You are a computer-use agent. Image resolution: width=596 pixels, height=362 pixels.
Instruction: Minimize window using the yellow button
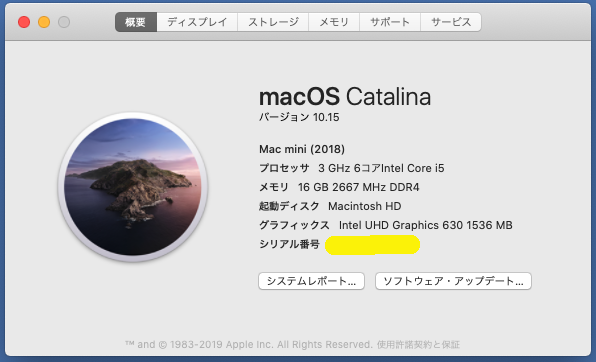click(x=44, y=22)
